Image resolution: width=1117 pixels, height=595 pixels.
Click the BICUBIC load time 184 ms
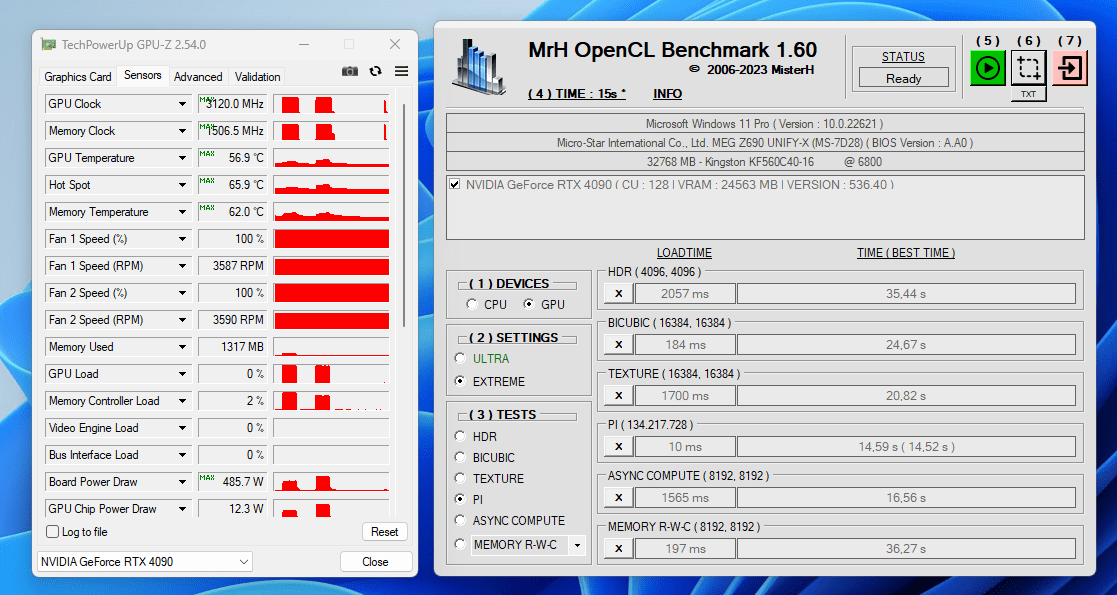[x=685, y=344]
